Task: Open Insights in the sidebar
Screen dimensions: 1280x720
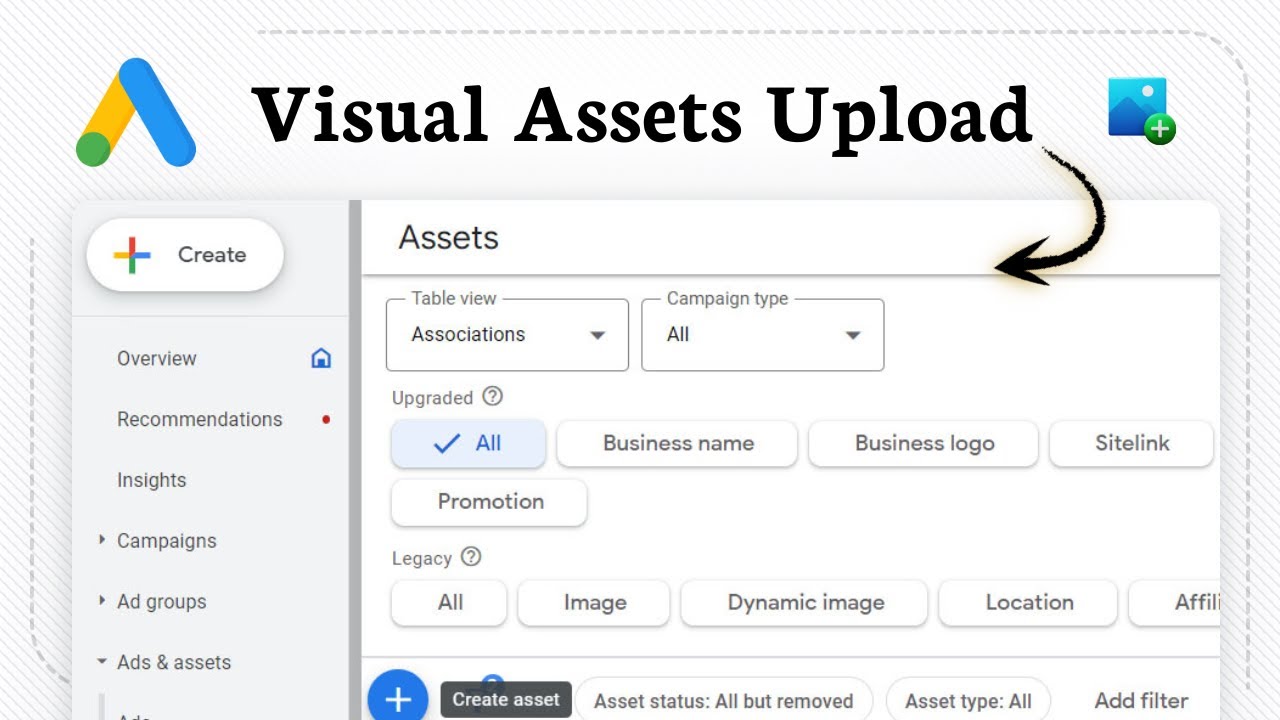Action: (x=152, y=480)
